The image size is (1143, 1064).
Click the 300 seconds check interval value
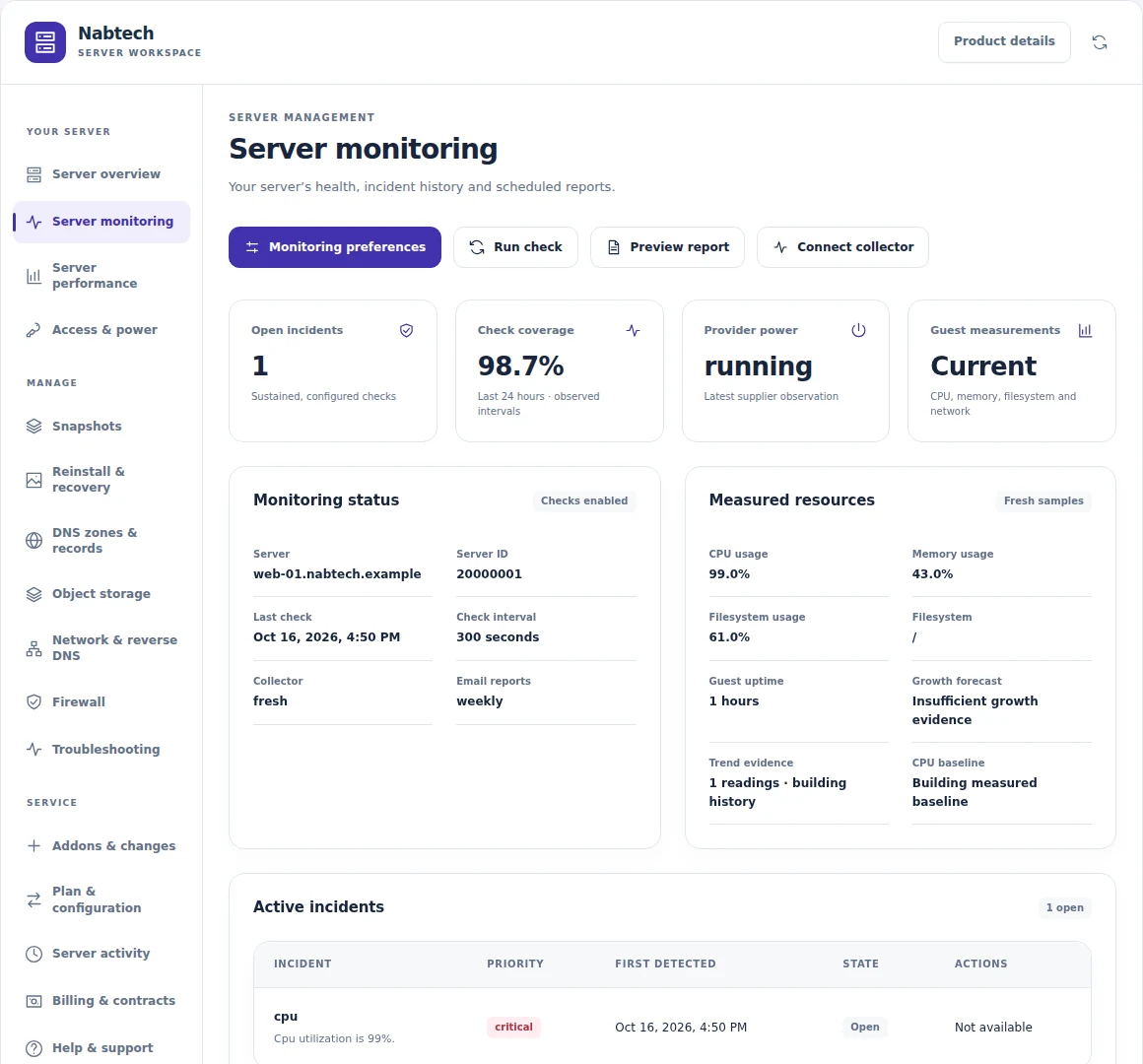pos(498,637)
